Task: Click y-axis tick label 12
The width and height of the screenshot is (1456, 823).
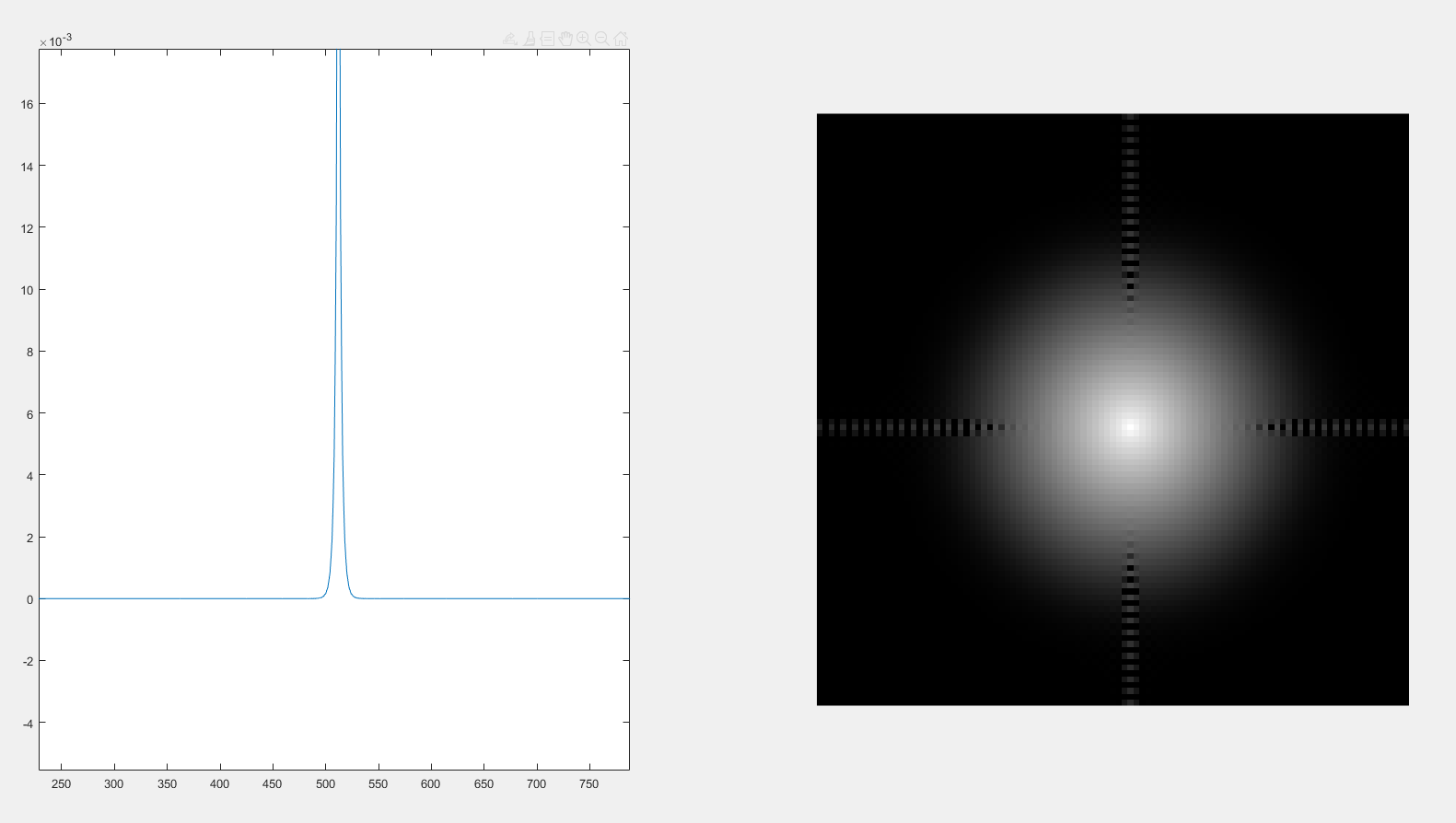Action: tap(27, 228)
